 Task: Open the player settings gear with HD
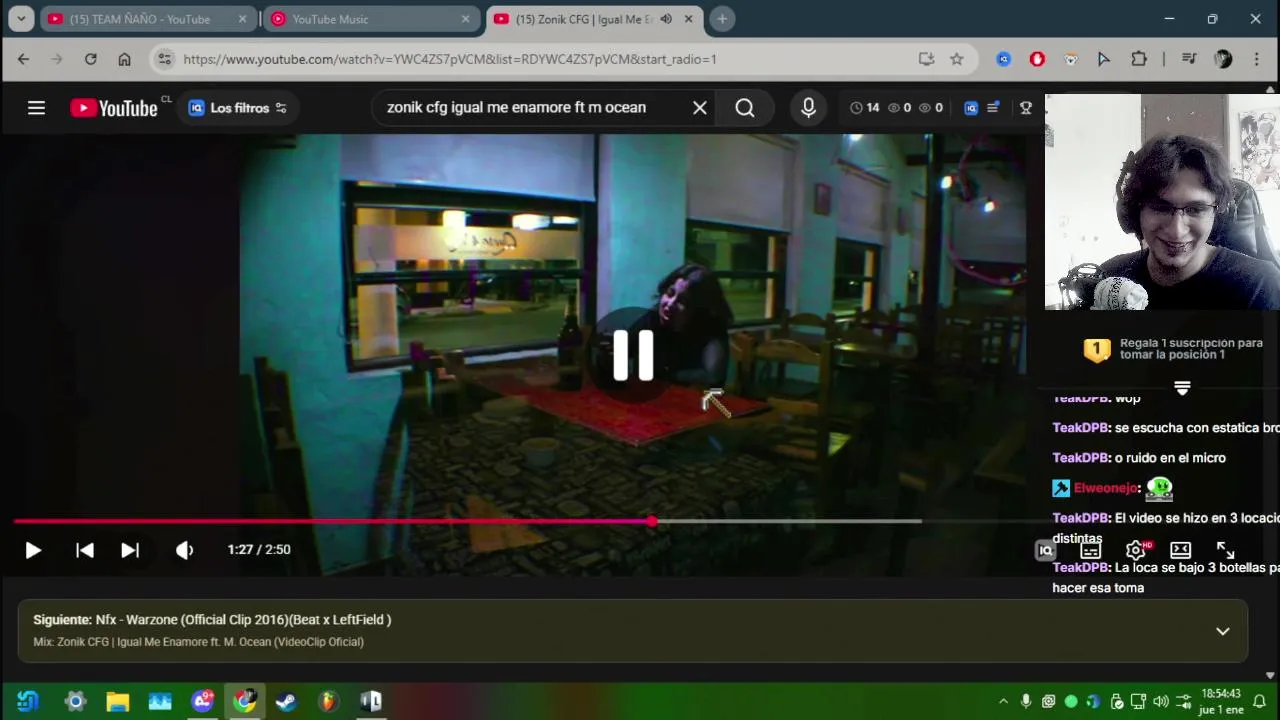(1136, 550)
